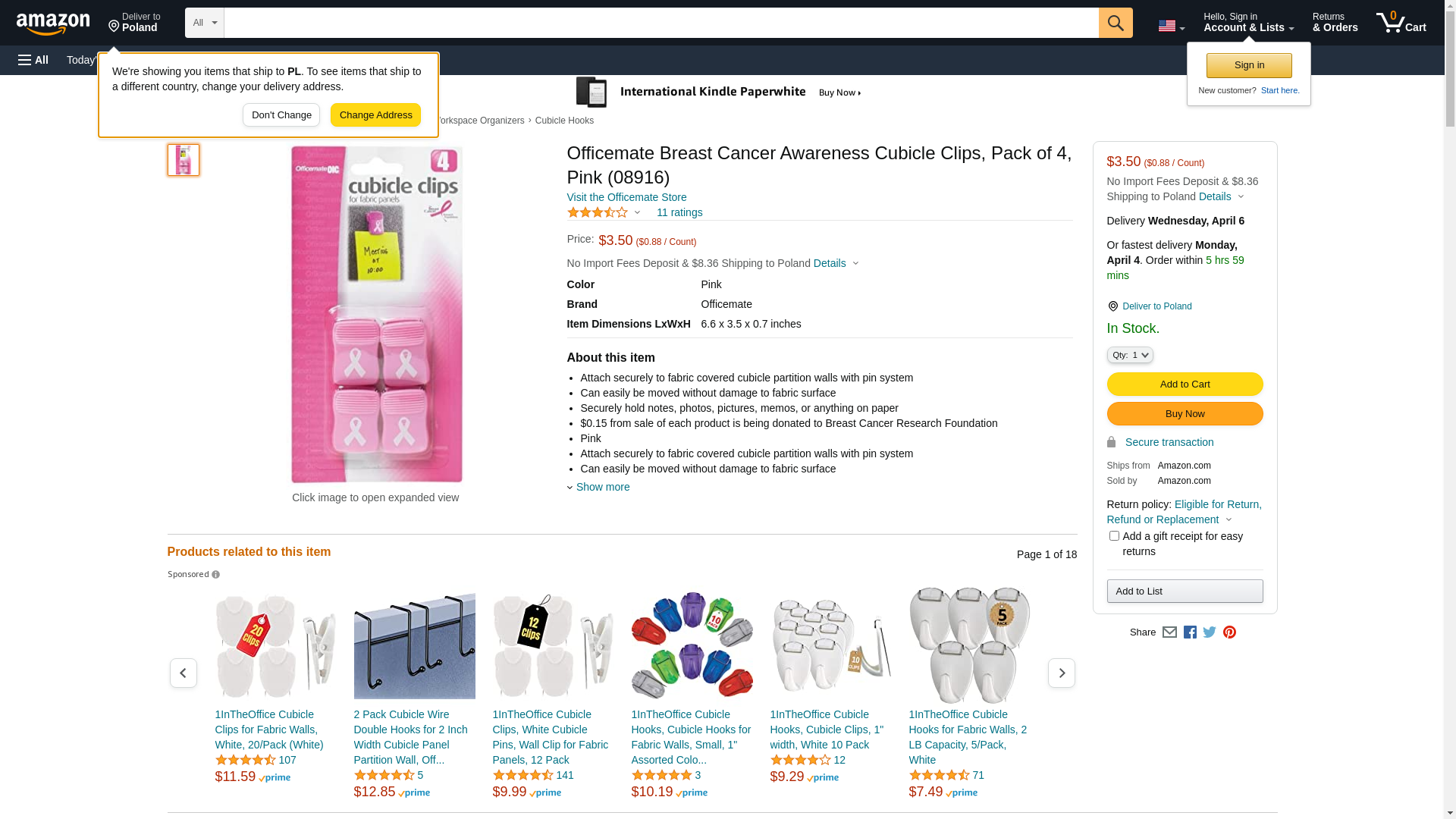Open the Cubicle Hooks breadcrumb
Screen dimensions: 1456x819
564,121
